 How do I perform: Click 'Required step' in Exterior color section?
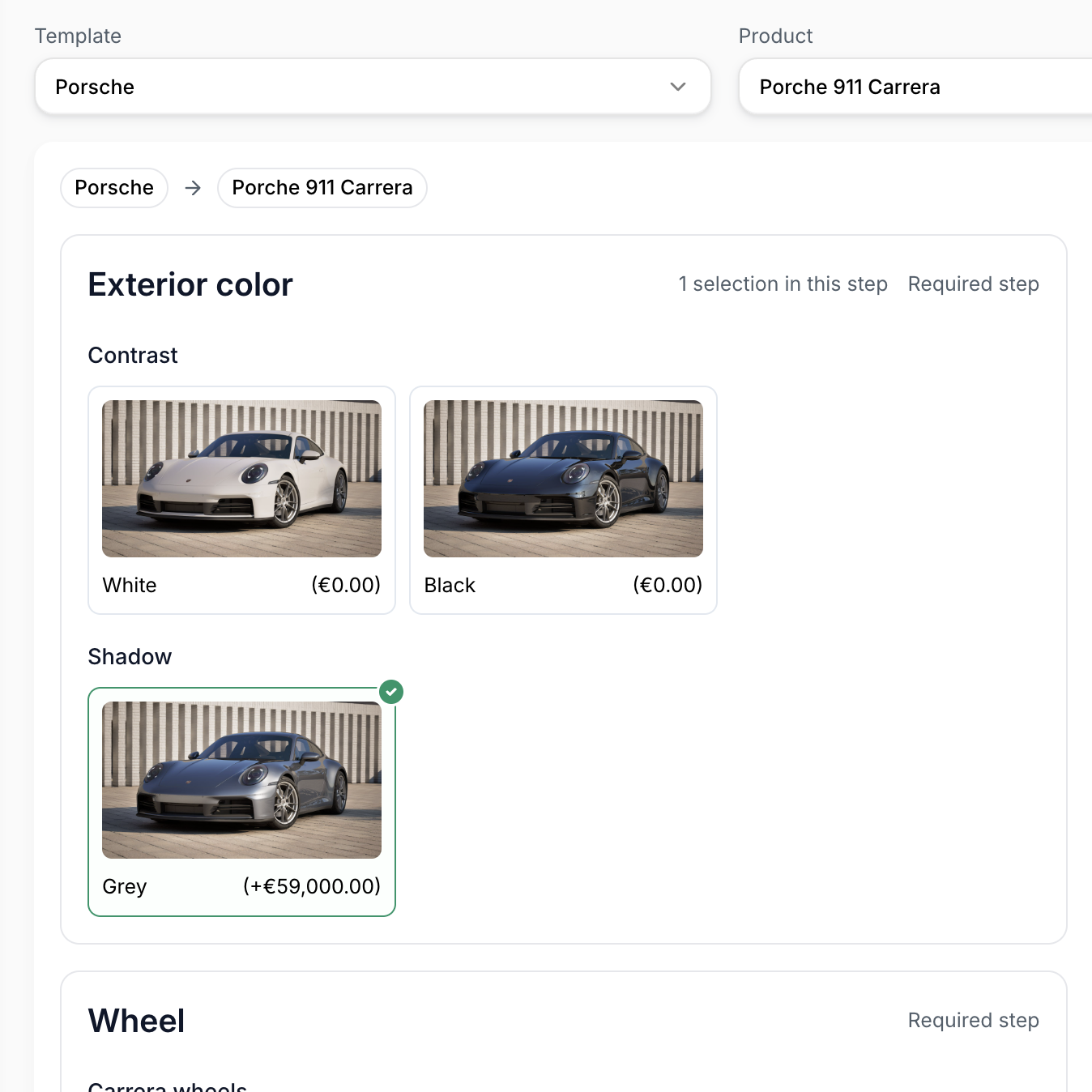coord(974,284)
